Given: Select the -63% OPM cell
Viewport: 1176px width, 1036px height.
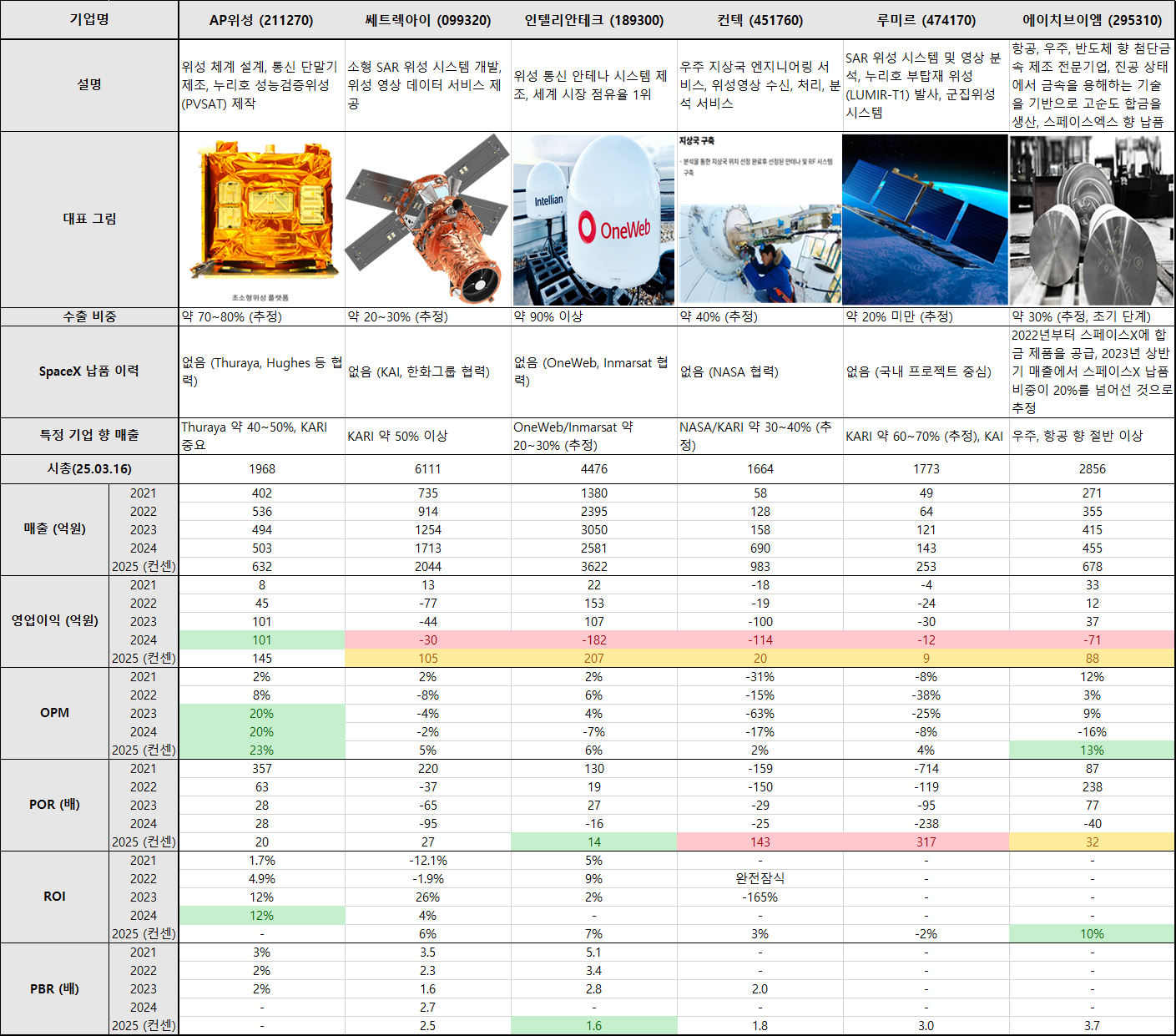Looking at the screenshot, I should coord(760,714).
